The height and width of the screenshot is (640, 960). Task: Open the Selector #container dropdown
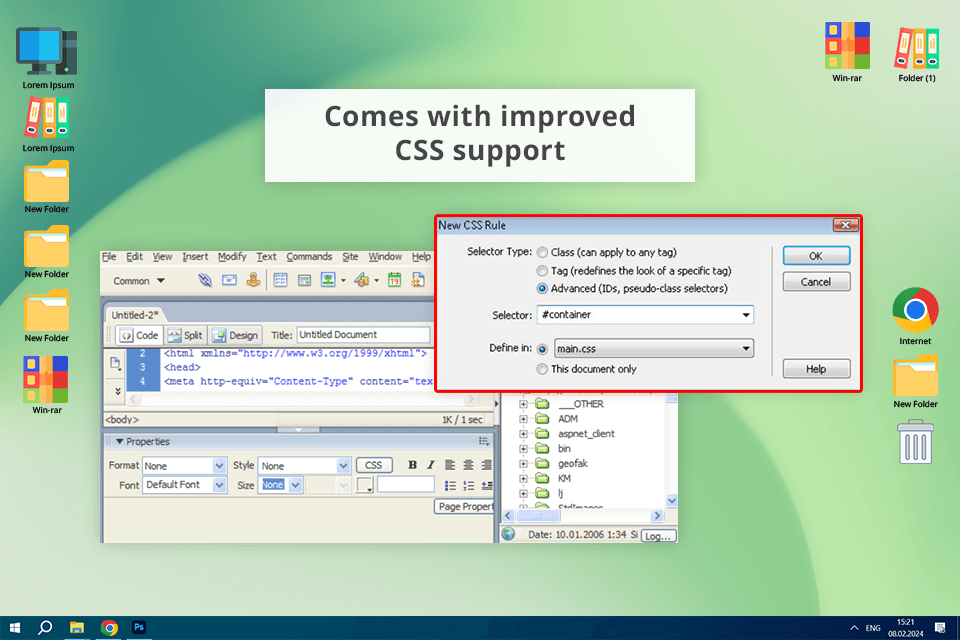point(746,315)
